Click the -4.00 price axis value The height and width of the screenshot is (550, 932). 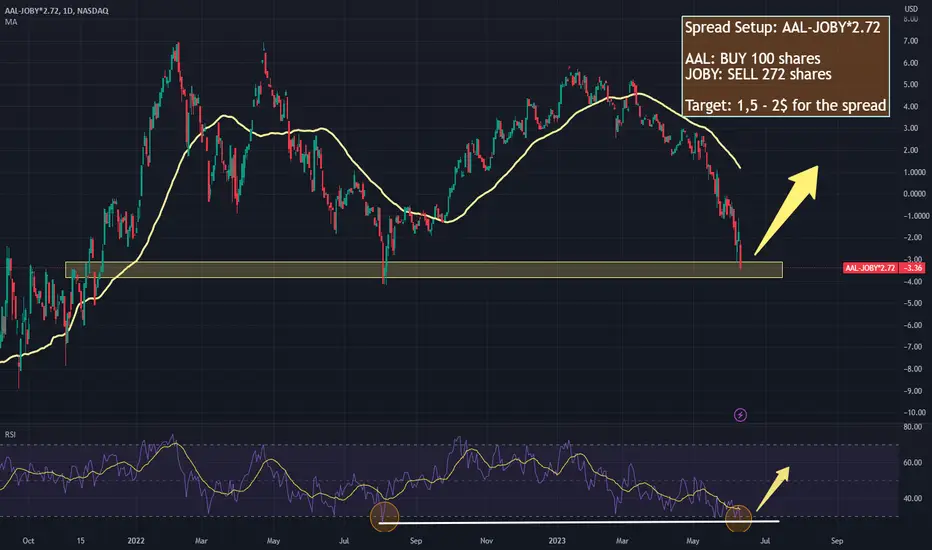pyautogui.click(x=912, y=281)
